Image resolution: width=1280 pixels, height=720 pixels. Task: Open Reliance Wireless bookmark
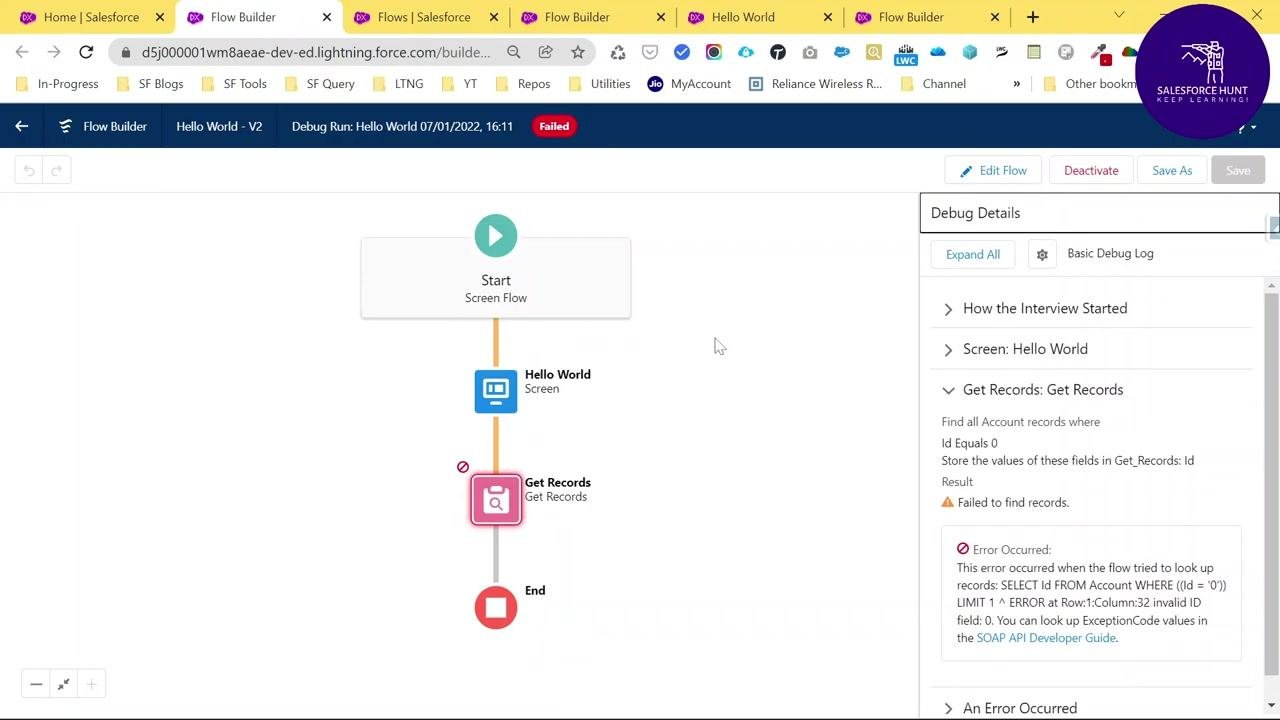point(815,84)
